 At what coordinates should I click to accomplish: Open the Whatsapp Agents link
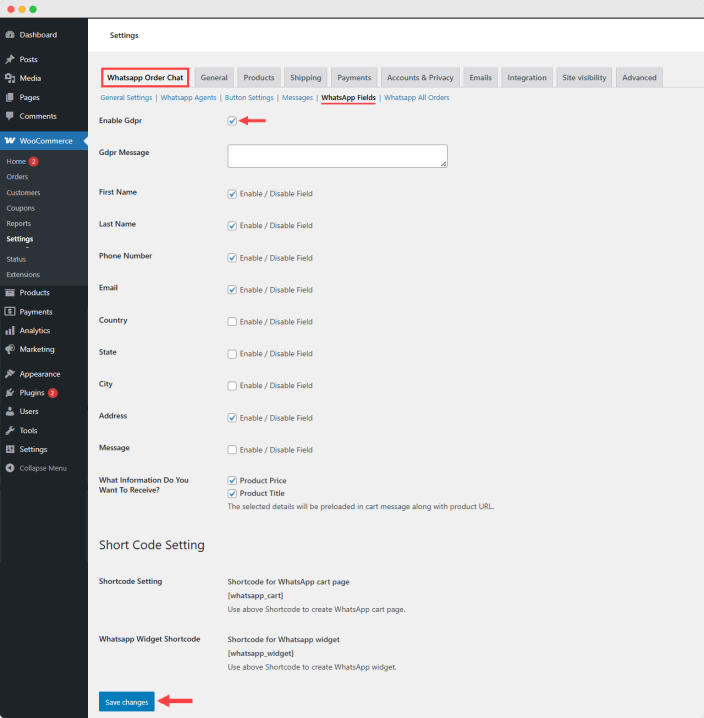click(x=188, y=98)
